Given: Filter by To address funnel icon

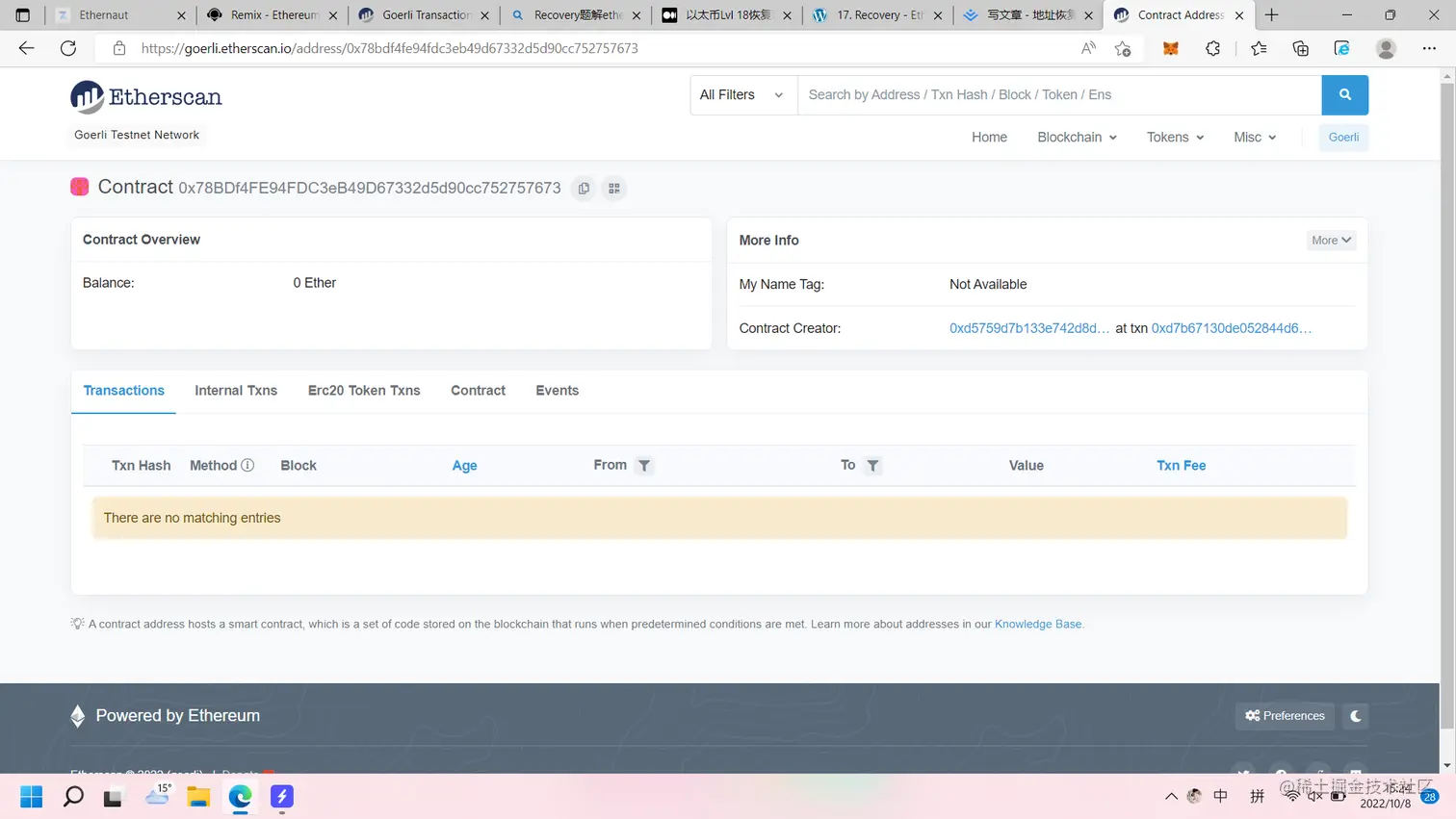Looking at the screenshot, I should 872,466.
